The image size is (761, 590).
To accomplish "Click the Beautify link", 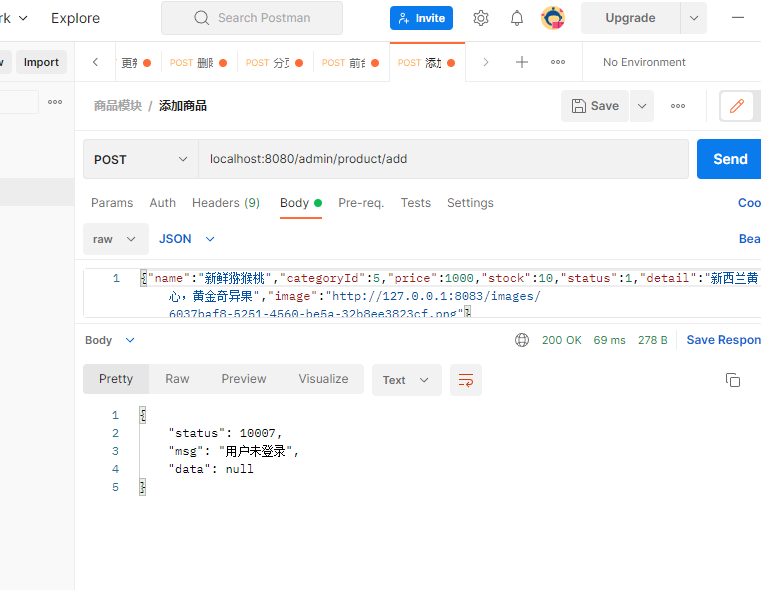I will pos(749,239).
